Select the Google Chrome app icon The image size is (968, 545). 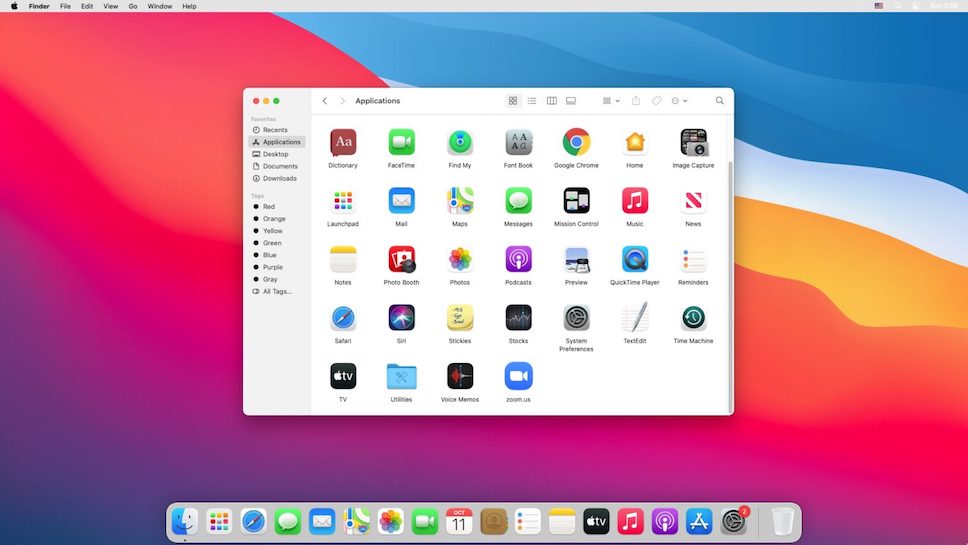pos(577,143)
